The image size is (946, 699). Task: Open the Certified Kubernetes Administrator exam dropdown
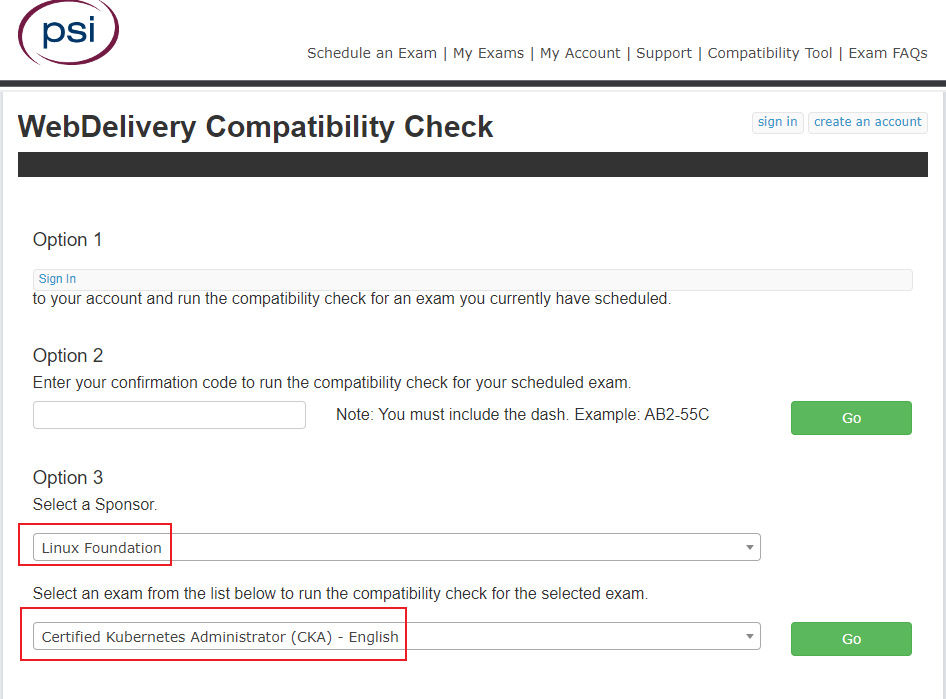click(396, 636)
